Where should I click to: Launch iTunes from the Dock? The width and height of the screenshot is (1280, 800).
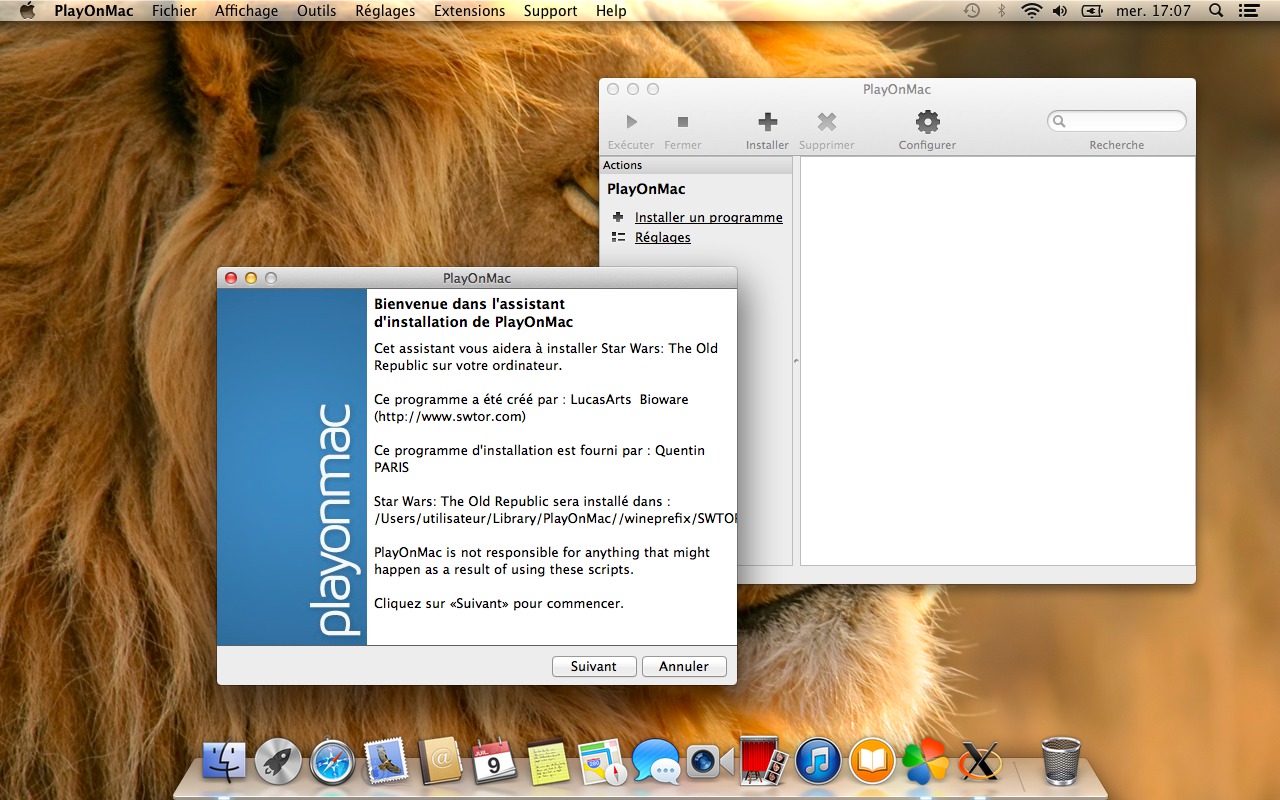click(x=818, y=762)
